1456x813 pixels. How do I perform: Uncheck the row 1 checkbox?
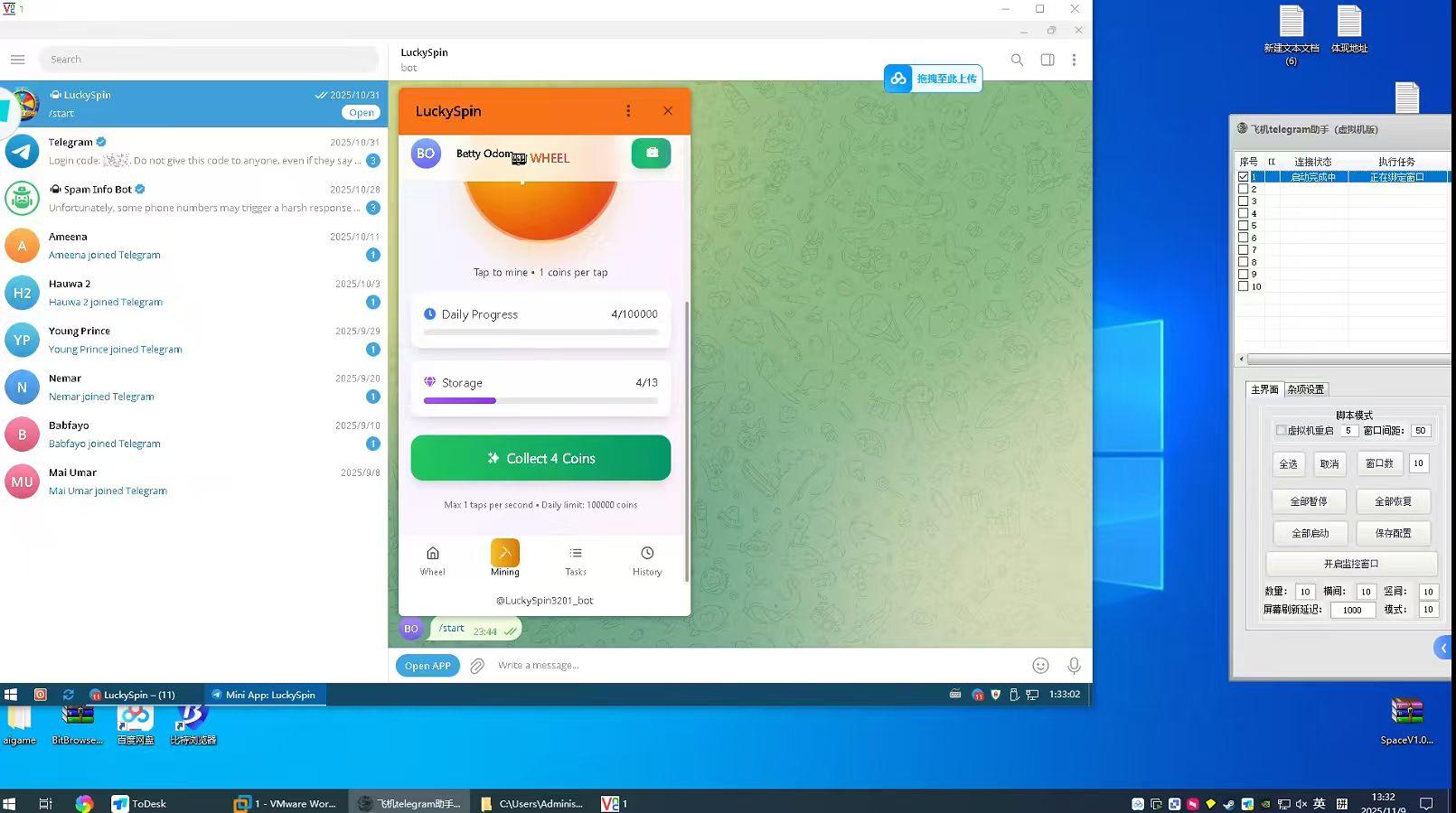(x=1244, y=177)
